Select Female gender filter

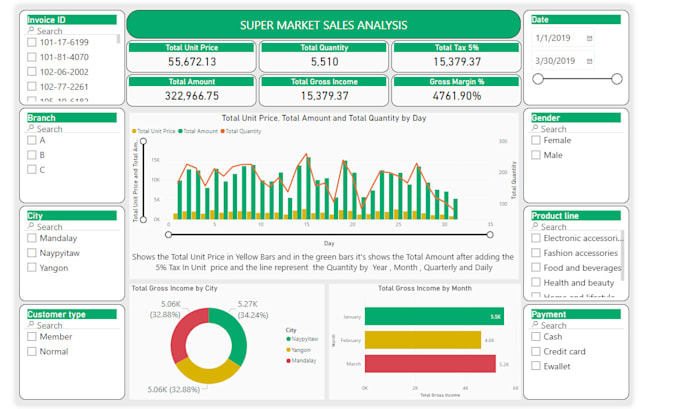[x=536, y=140]
